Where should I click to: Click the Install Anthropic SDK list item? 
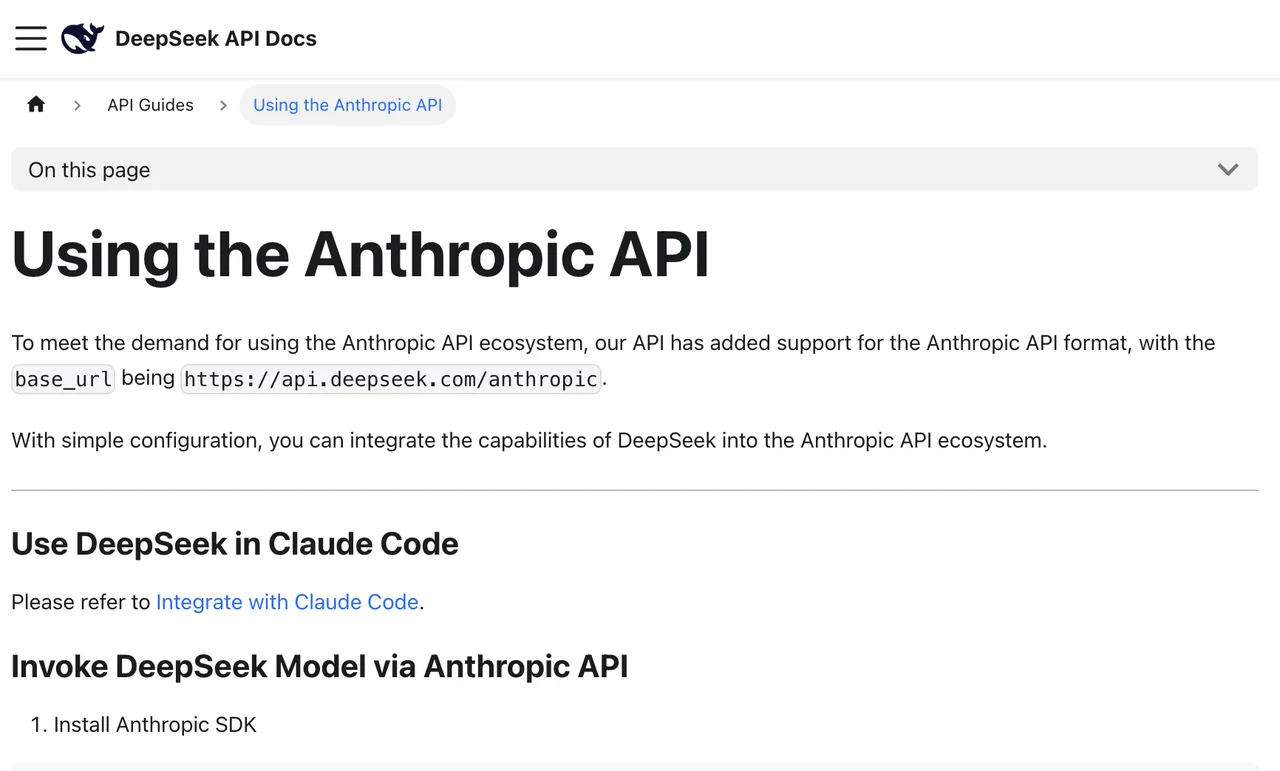155,725
